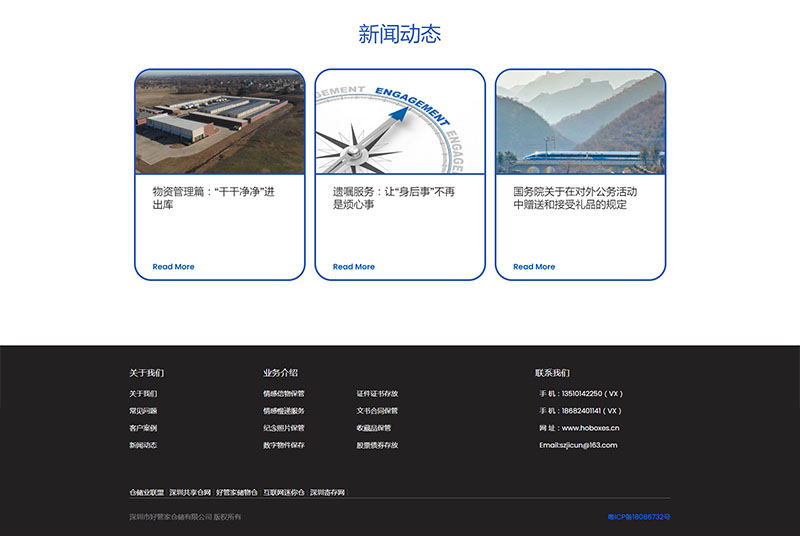Go to 常见问题 in footer
This screenshot has height=536, width=800.
(143, 411)
